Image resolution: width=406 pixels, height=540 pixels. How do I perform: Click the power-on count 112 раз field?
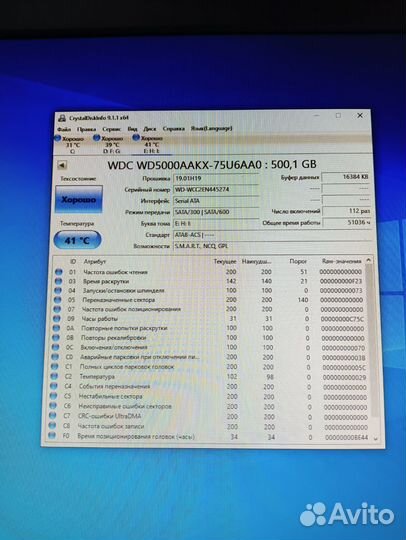pyautogui.click(x=347, y=211)
